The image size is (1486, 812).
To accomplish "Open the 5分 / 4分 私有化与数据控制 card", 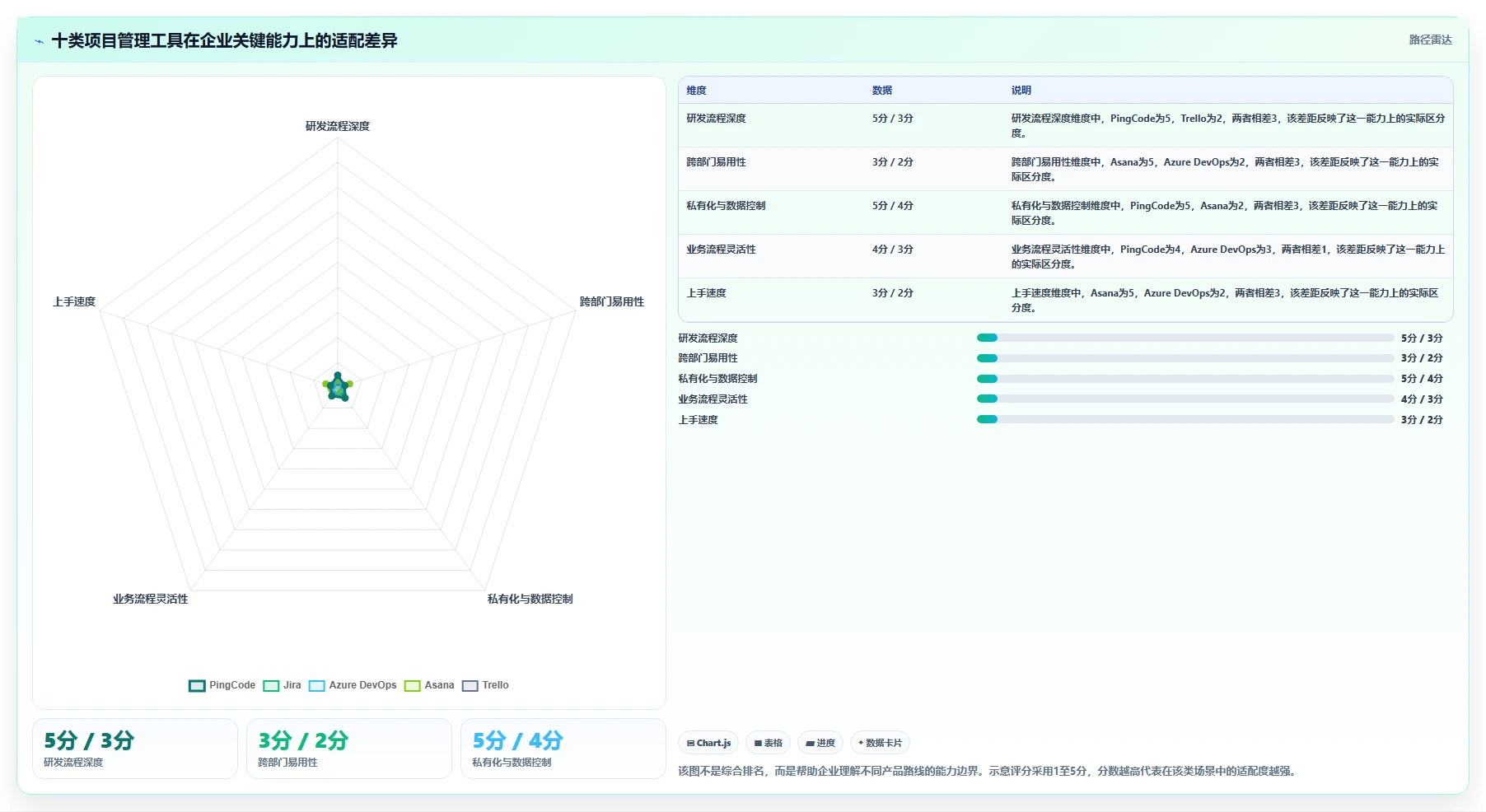I will pos(563,749).
